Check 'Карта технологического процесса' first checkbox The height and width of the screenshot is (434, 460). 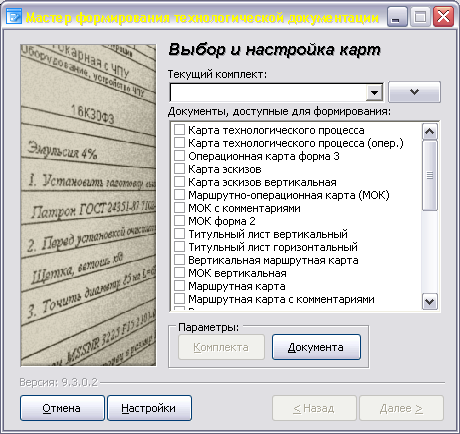[x=179, y=130]
